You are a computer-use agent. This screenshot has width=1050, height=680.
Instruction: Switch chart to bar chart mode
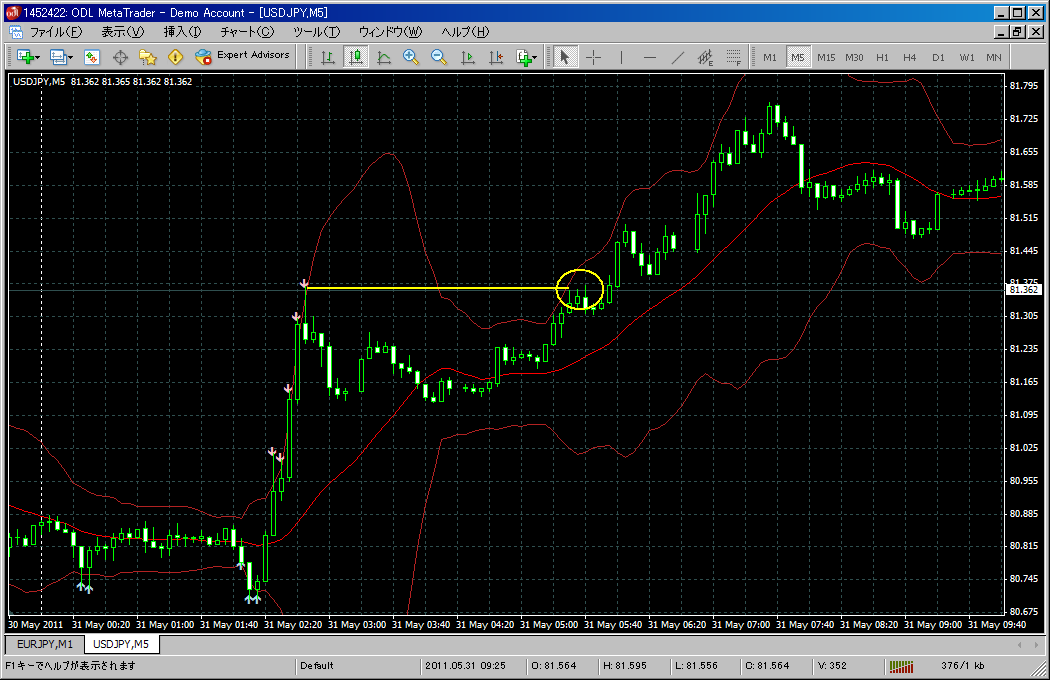[327, 57]
